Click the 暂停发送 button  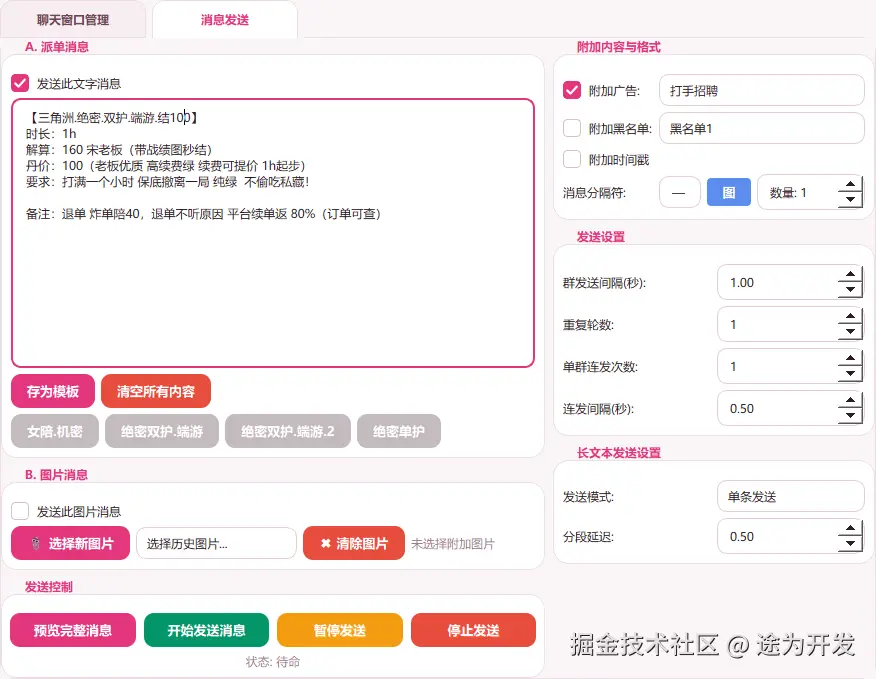[x=340, y=630]
